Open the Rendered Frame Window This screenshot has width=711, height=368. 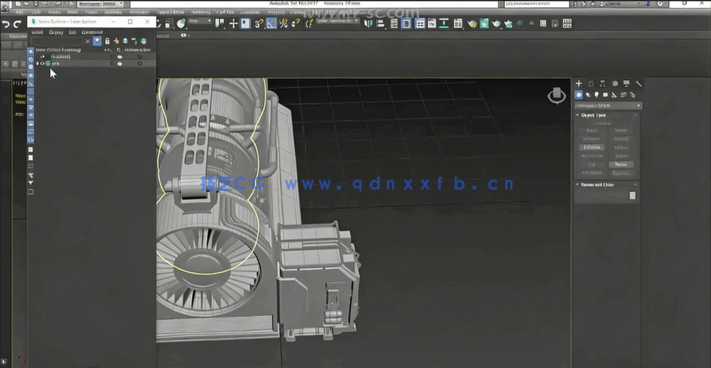tap(484, 24)
